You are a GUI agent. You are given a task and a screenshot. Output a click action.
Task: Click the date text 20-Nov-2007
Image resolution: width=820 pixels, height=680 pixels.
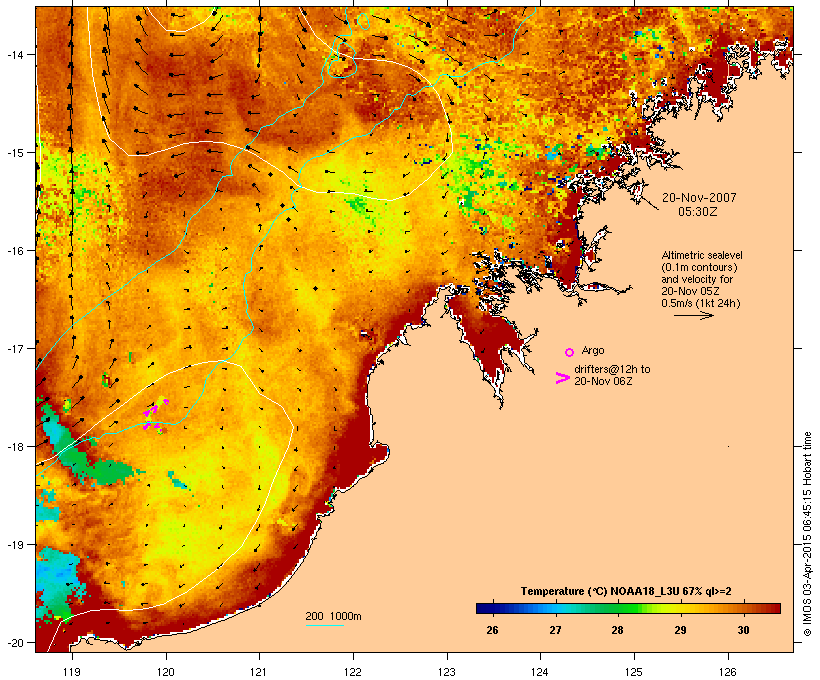pyautogui.click(x=699, y=198)
